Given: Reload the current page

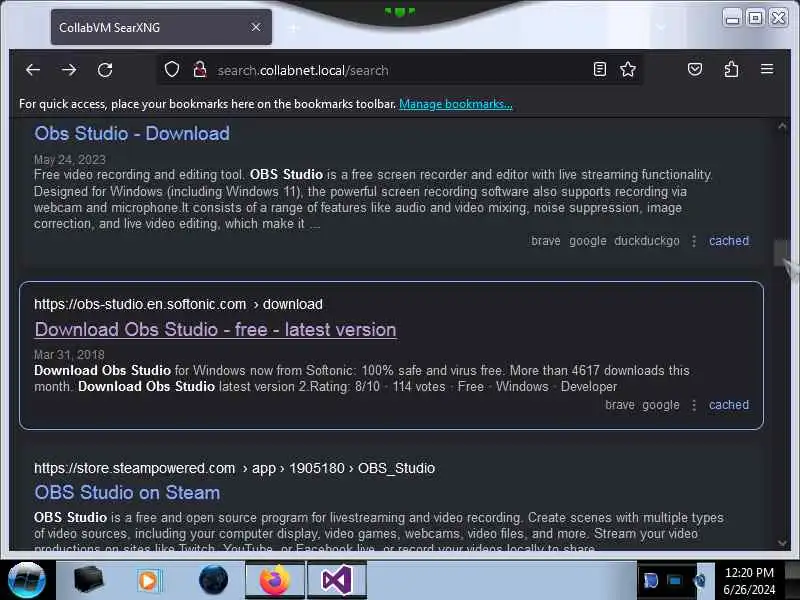Looking at the screenshot, I should [x=105, y=70].
